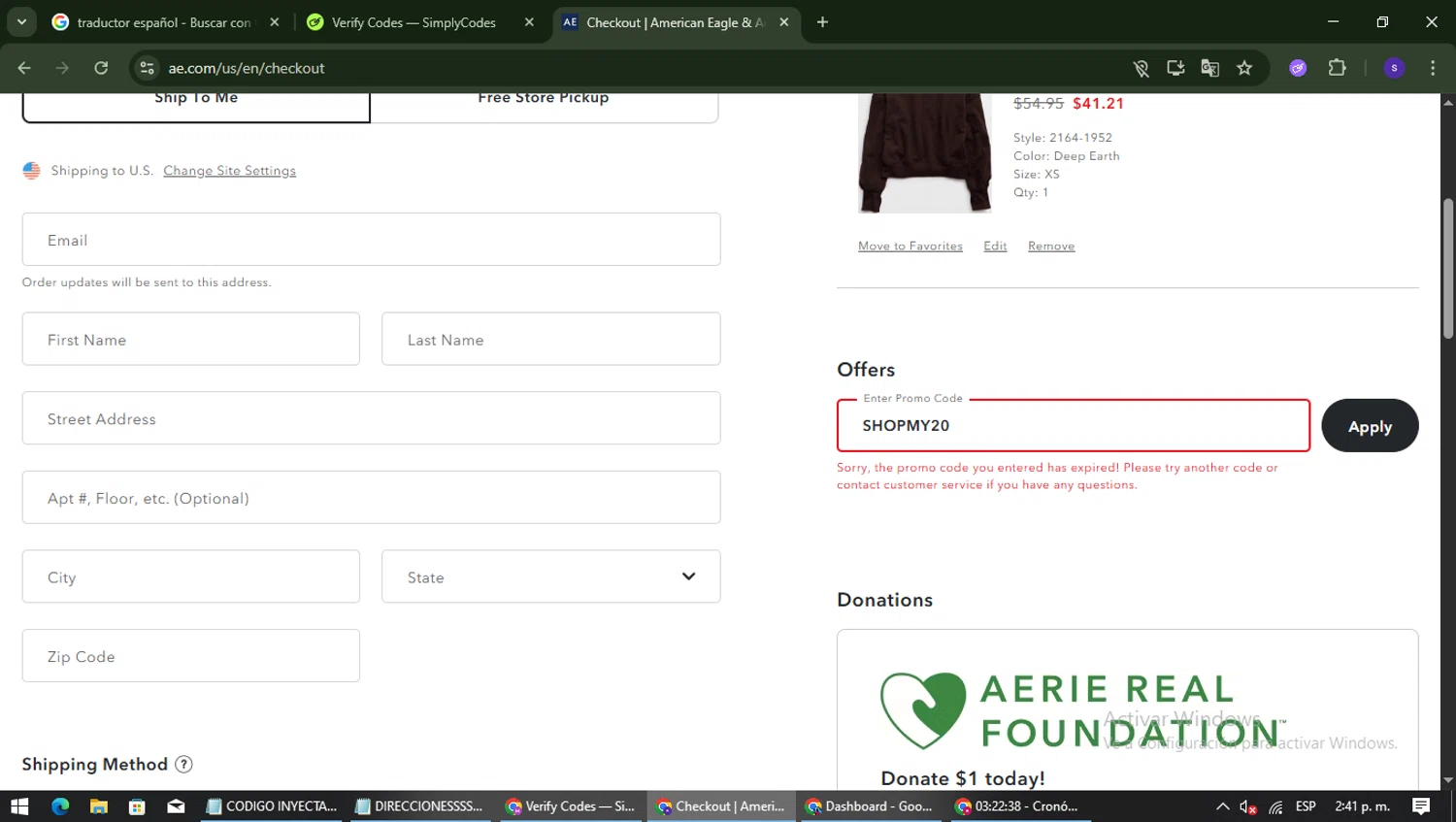Open the browser extensions puzzle icon
This screenshot has height=822, width=1456.
tap(1337, 68)
